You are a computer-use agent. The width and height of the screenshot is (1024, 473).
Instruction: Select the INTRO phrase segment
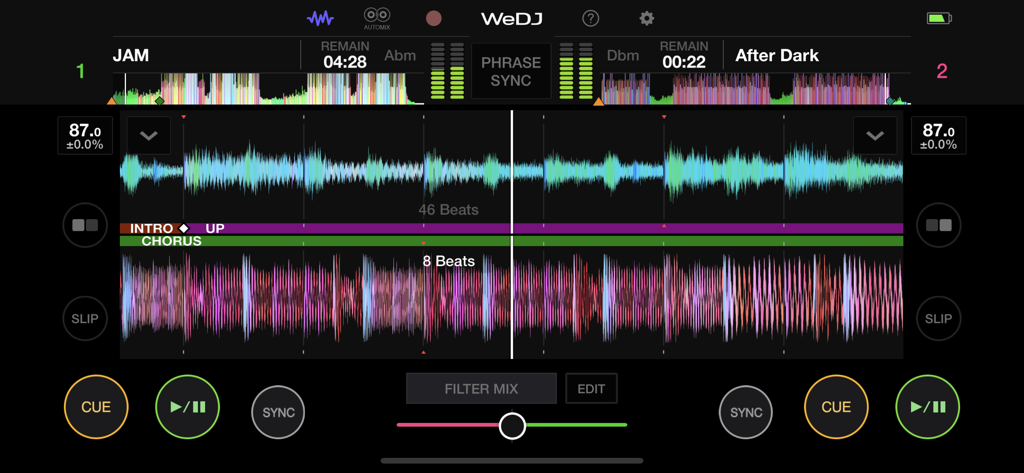(x=152, y=229)
